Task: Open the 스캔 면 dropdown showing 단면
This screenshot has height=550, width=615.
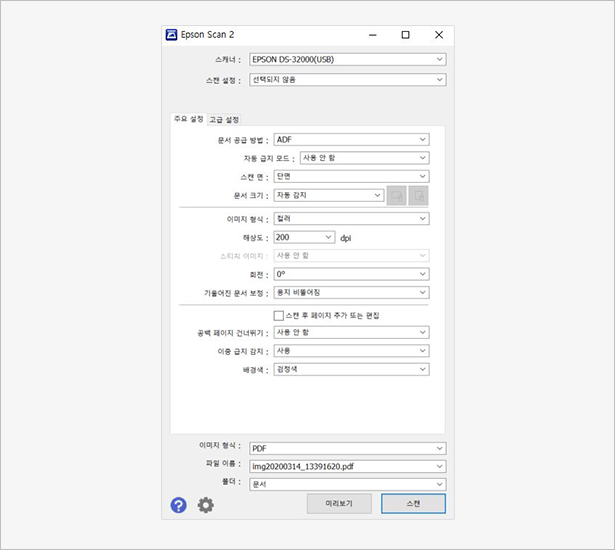Action: click(351, 176)
